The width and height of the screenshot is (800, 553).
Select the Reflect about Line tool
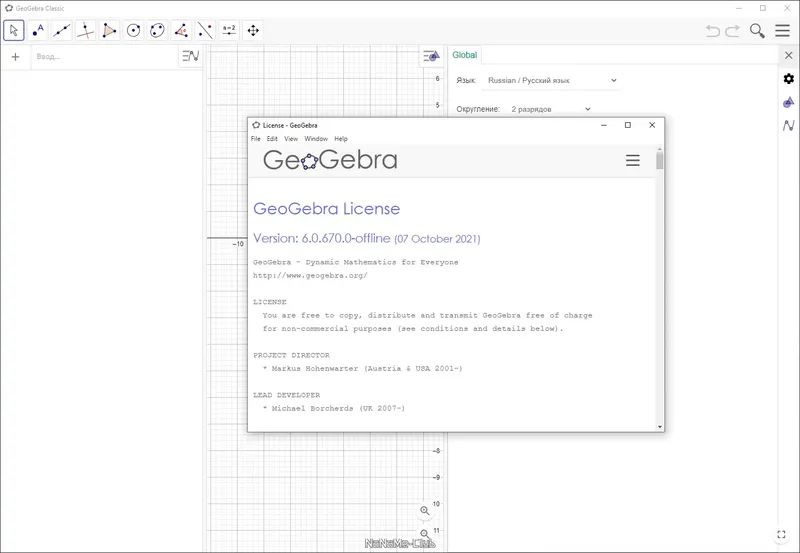(x=205, y=31)
